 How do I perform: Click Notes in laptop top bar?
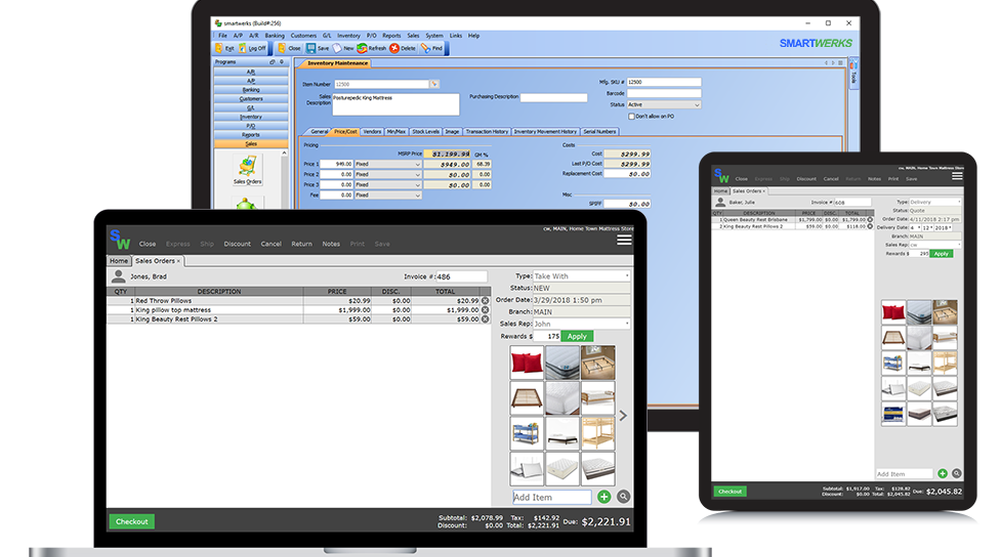[x=331, y=244]
